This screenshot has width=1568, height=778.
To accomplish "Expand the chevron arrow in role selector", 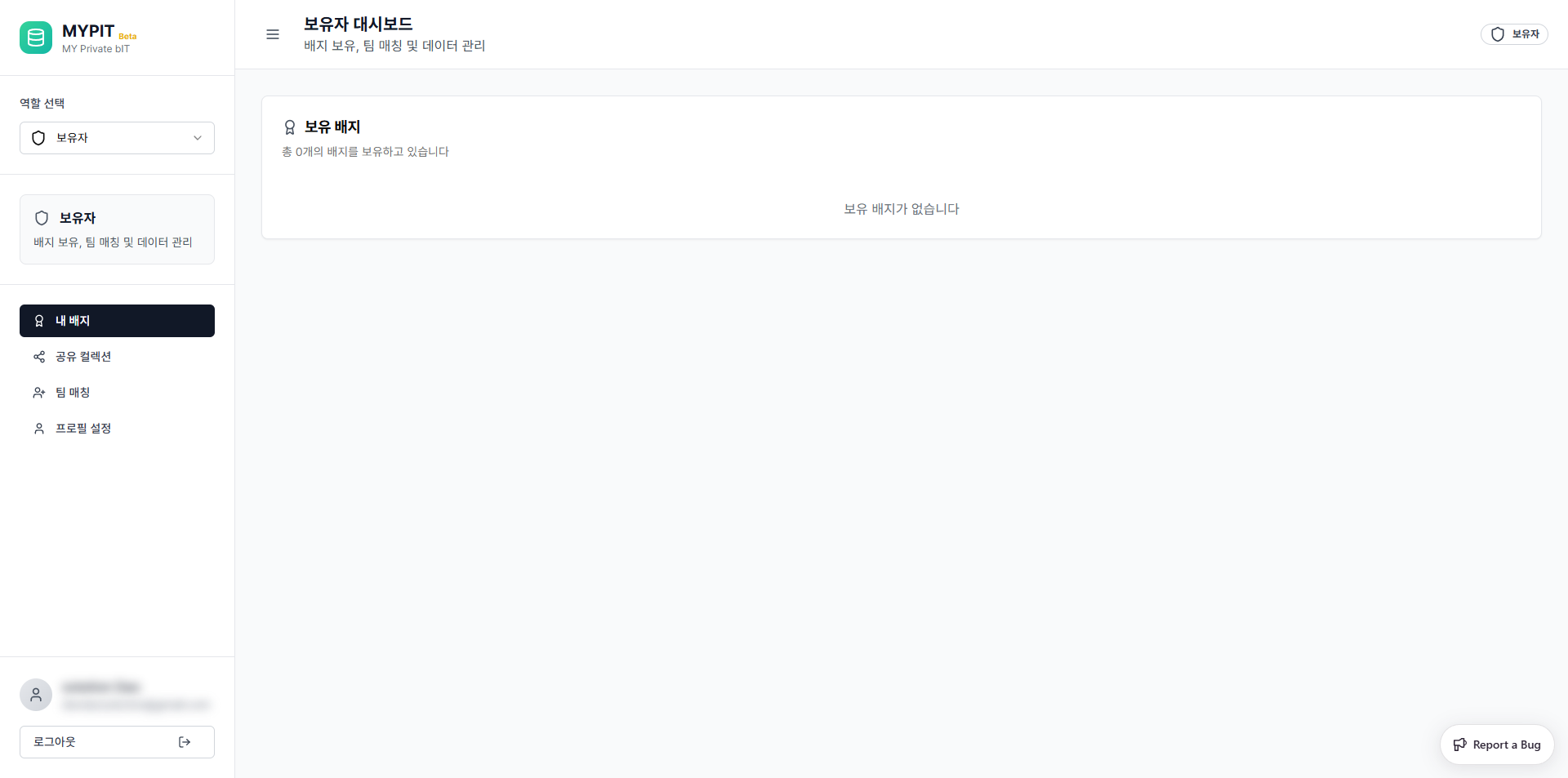I will click(x=197, y=138).
